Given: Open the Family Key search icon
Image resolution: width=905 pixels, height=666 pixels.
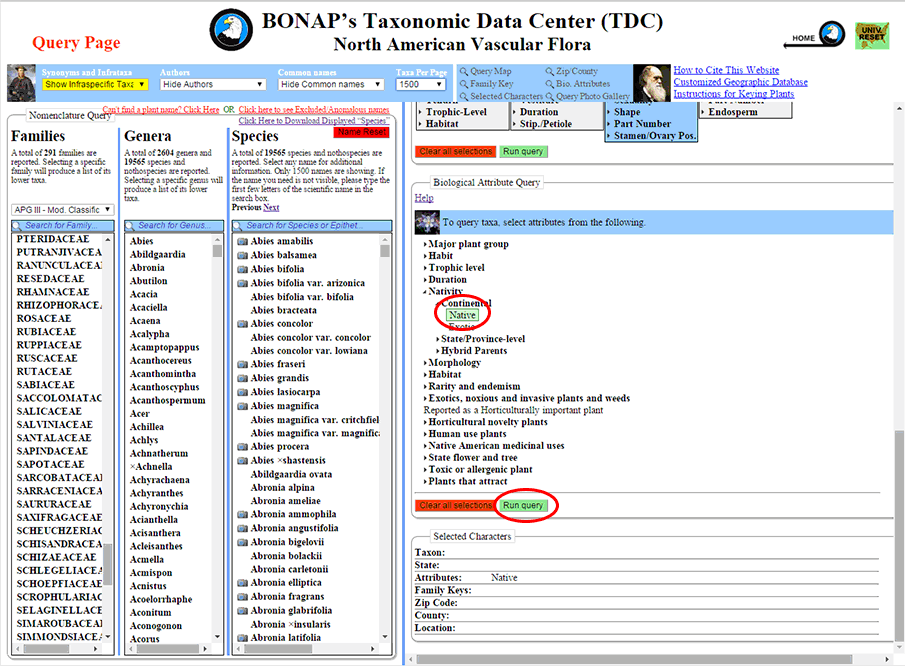Looking at the screenshot, I should pyautogui.click(x=466, y=84).
